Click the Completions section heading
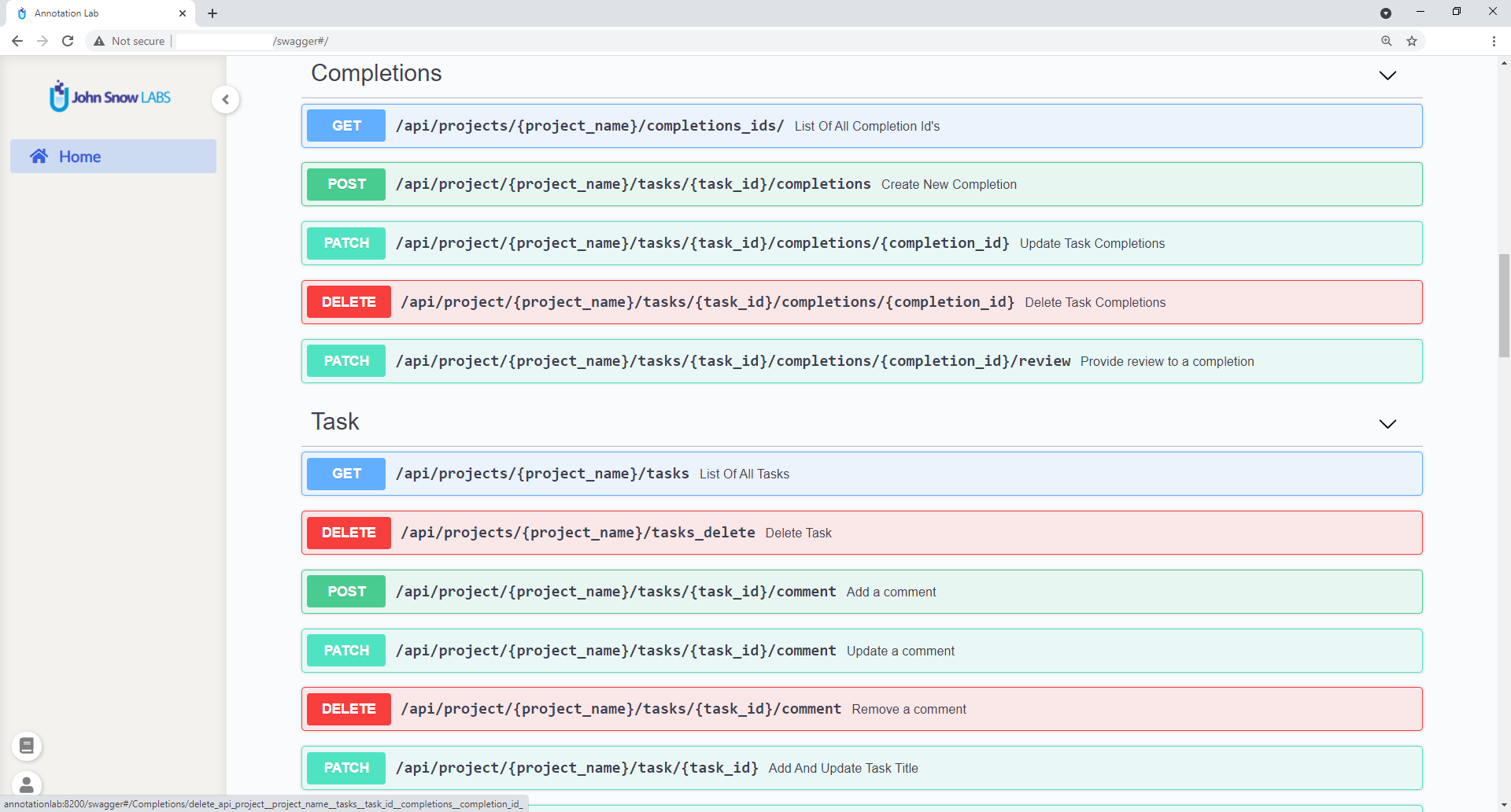 click(376, 73)
